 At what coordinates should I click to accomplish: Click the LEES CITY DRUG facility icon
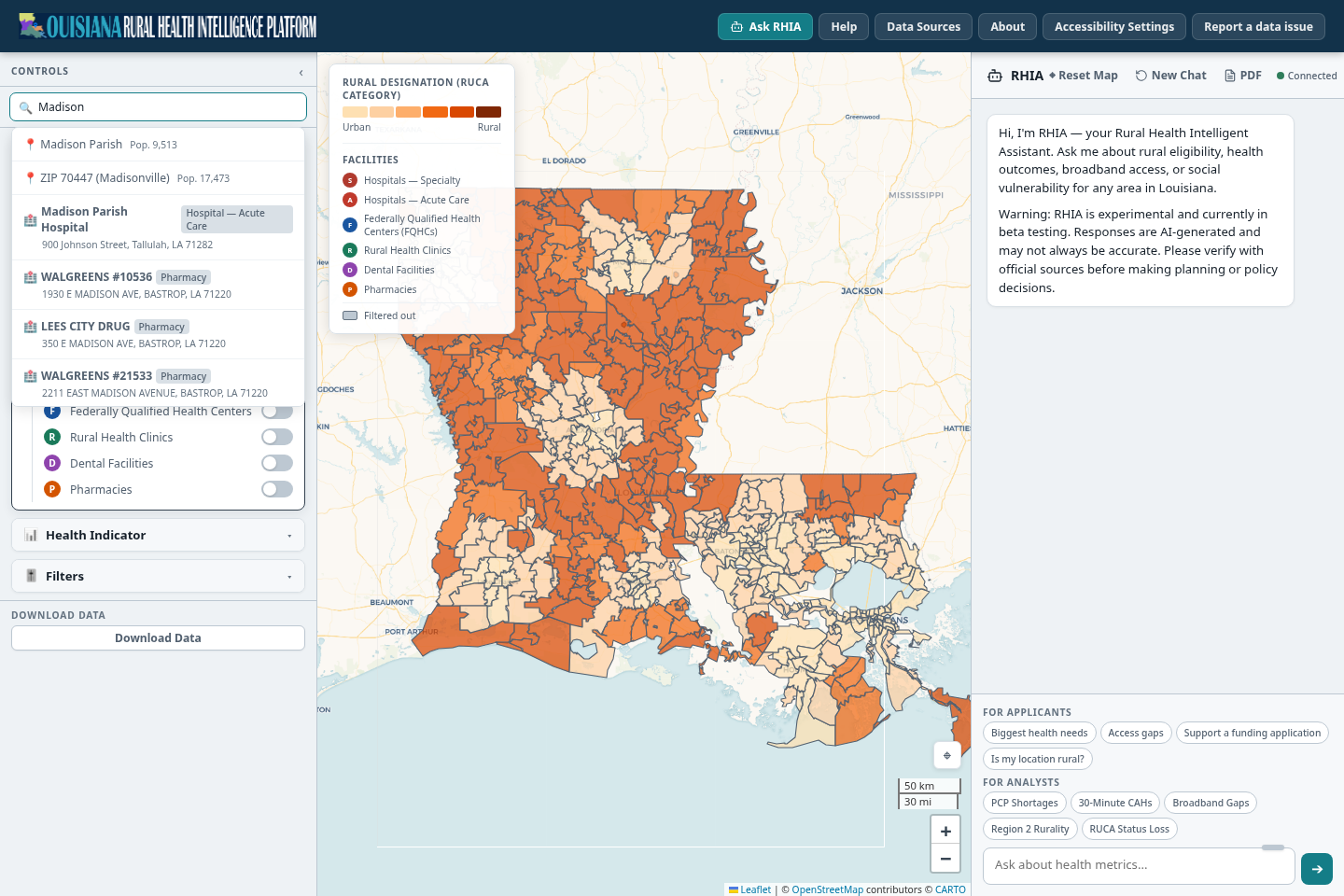pyautogui.click(x=30, y=327)
